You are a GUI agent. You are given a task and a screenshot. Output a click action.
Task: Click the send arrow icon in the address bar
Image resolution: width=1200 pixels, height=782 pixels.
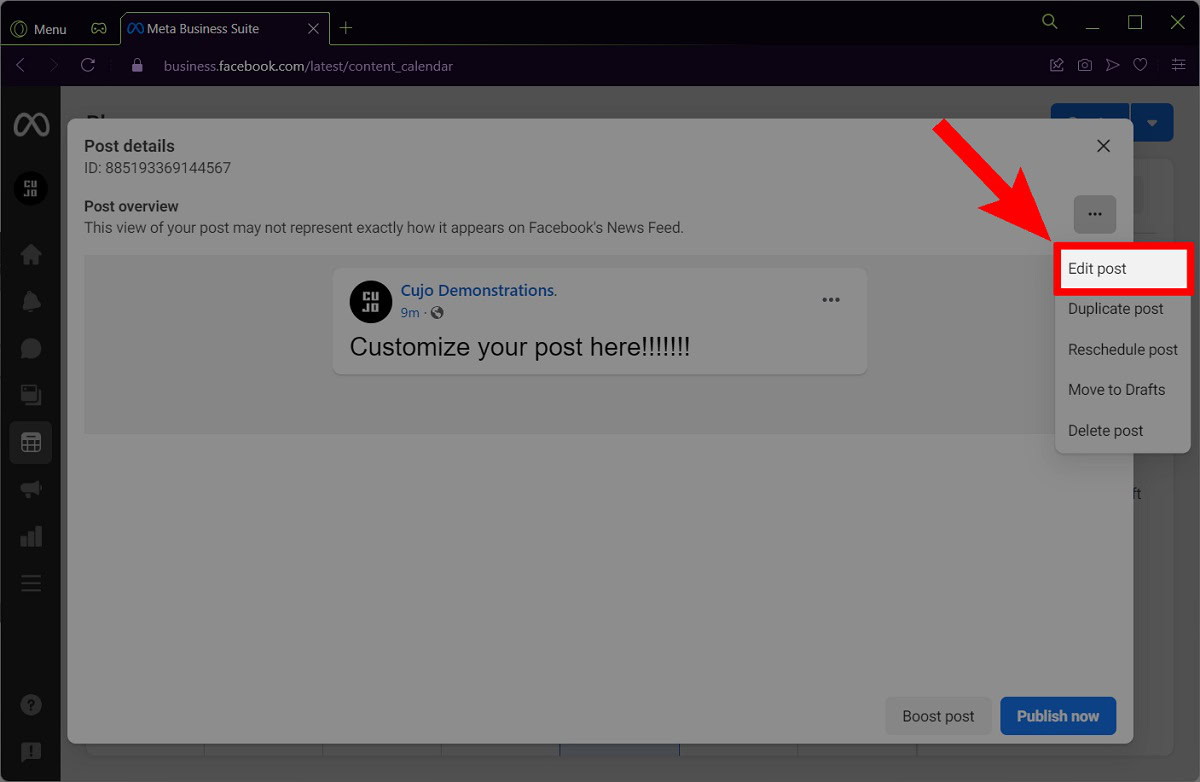tap(1112, 66)
